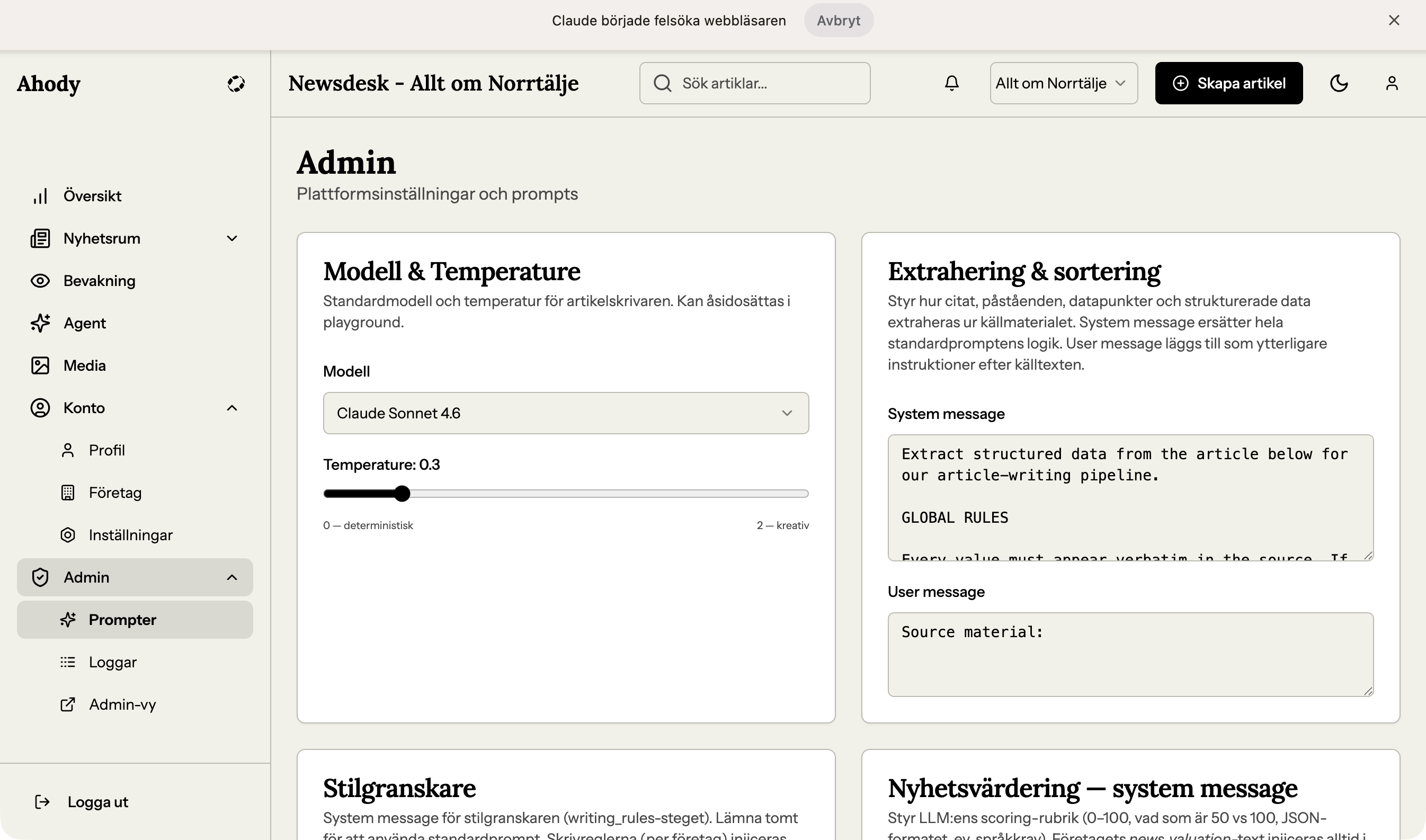Click the Agent sparkle icon

40,323
